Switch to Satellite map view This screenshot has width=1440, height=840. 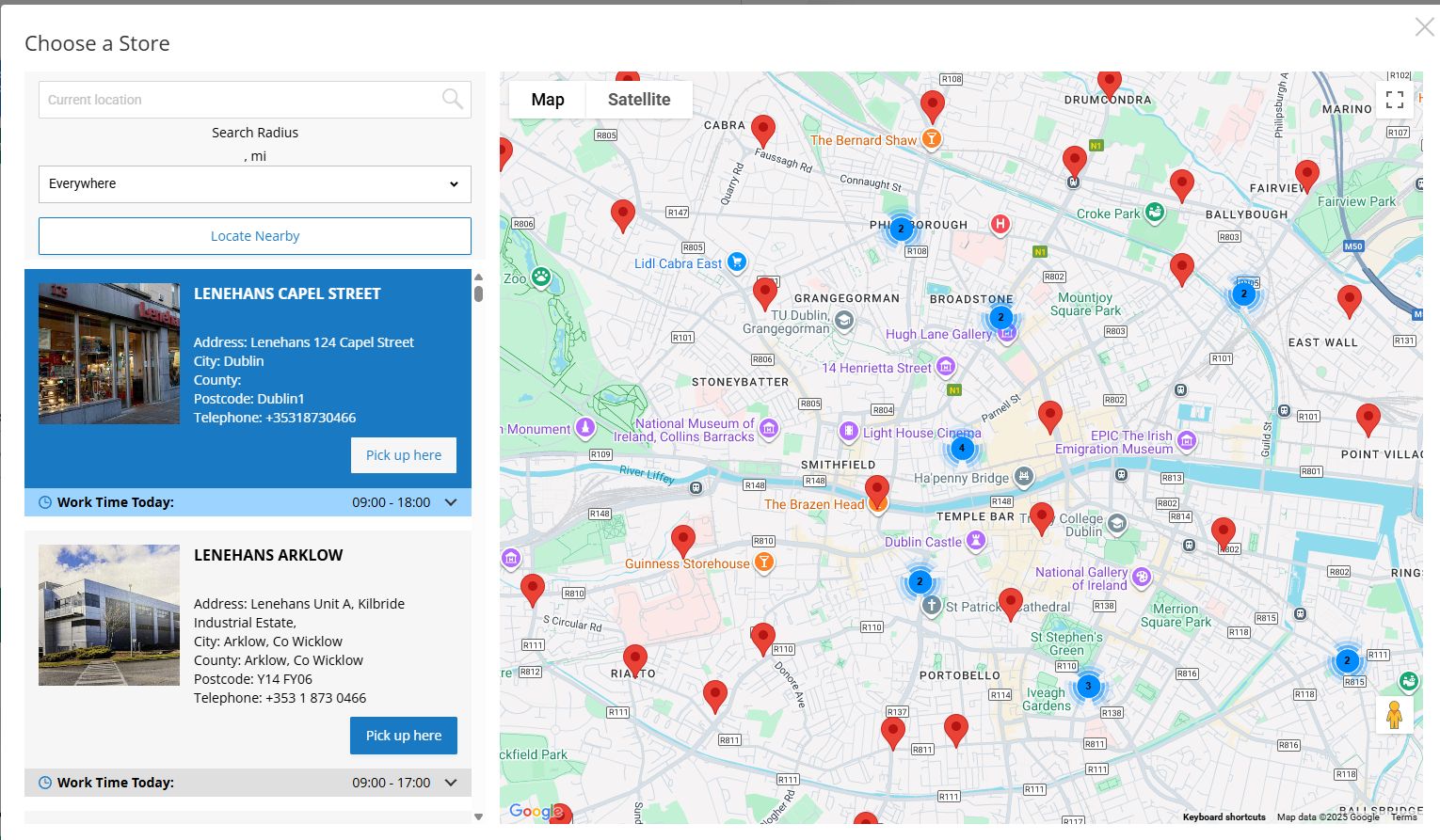coord(638,100)
